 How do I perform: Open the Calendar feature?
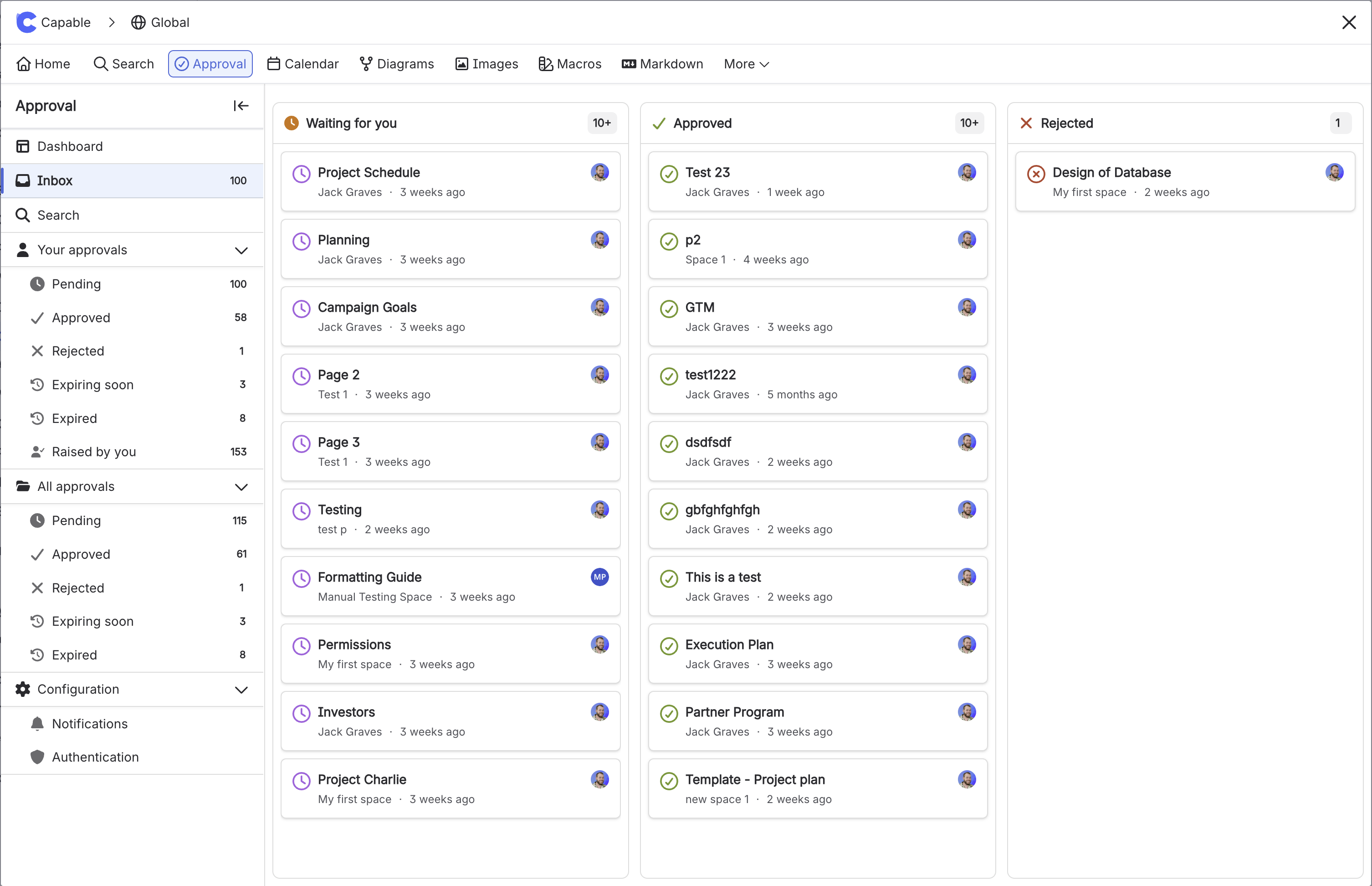pyautogui.click(x=303, y=64)
